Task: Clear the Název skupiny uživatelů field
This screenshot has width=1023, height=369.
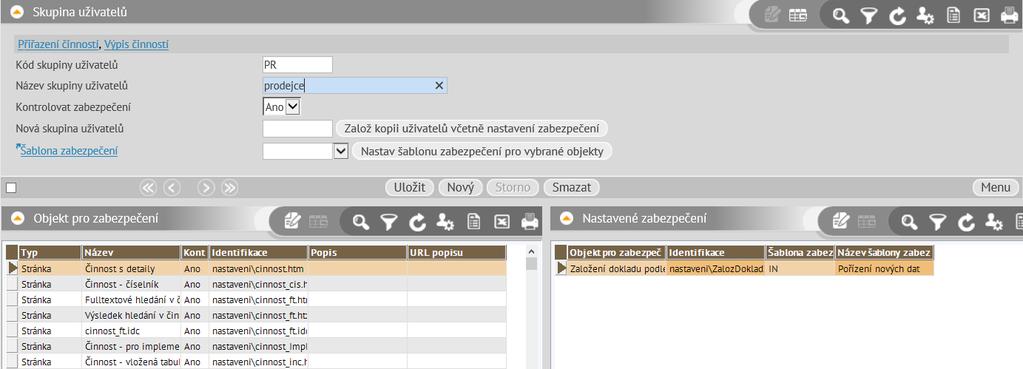Action: pos(439,85)
